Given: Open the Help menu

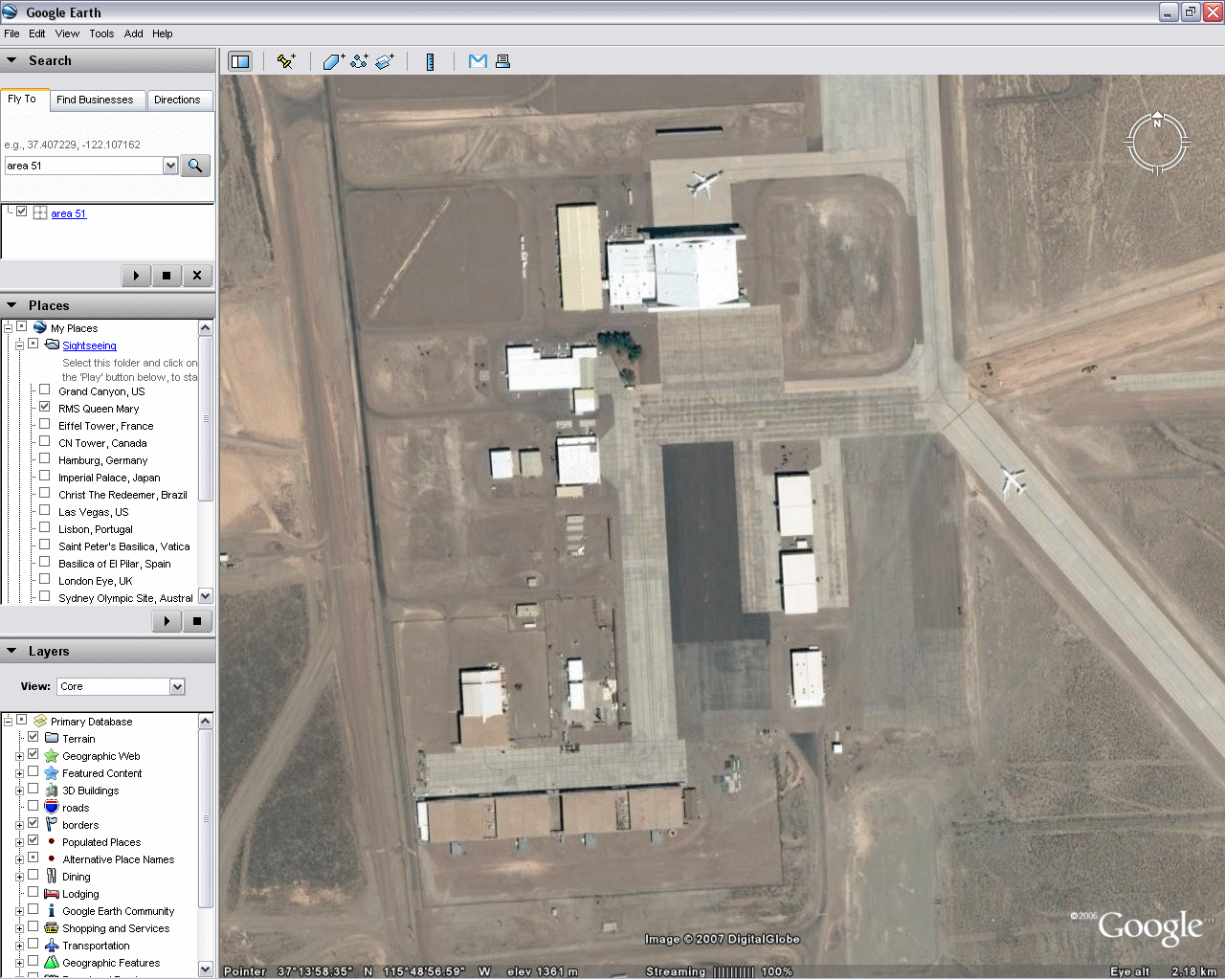Looking at the screenshot, I should pos(163,33).
